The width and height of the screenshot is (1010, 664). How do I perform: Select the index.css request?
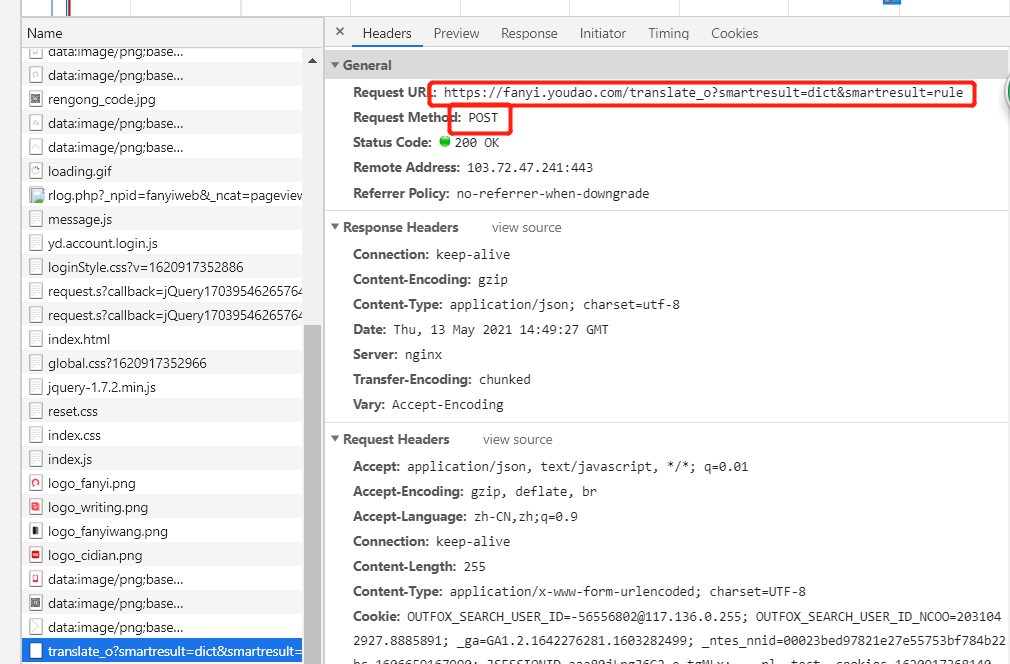pyautogui.click(x=162, y=435)
